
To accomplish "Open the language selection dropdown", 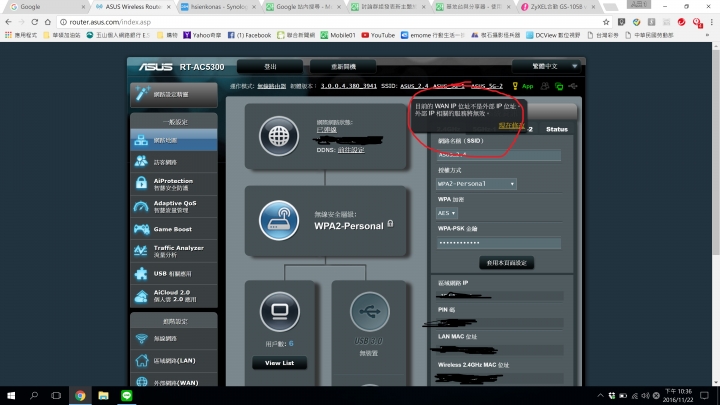I will coord(546,66).
